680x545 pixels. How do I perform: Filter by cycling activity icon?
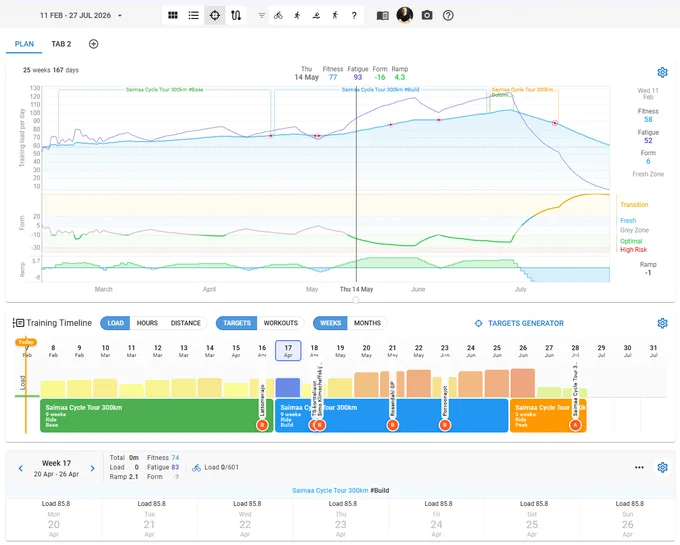[278, 16]
